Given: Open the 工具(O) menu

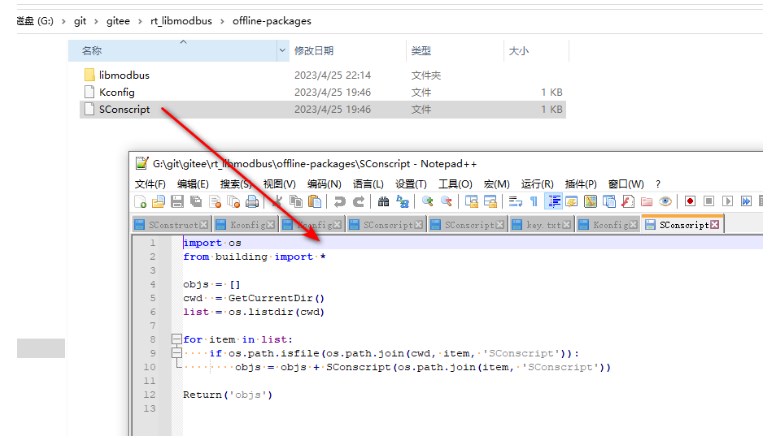Looking at the screenshot, I should pyautogui.click(x=455, y=184).
